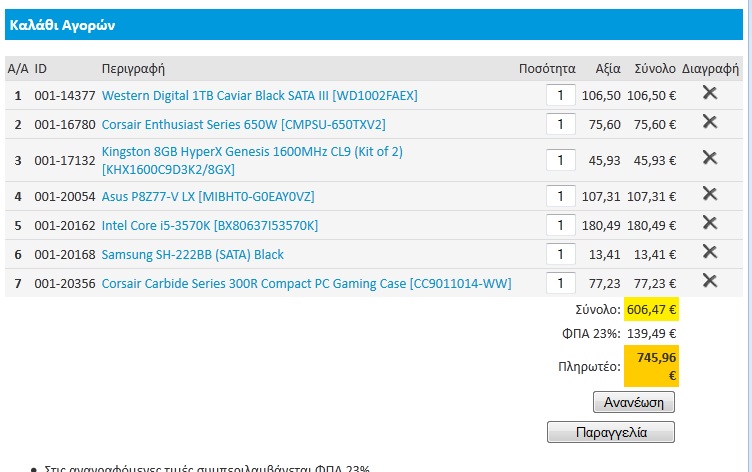Delete the Corsair Carbide 300R case

(x=710, y=281)
